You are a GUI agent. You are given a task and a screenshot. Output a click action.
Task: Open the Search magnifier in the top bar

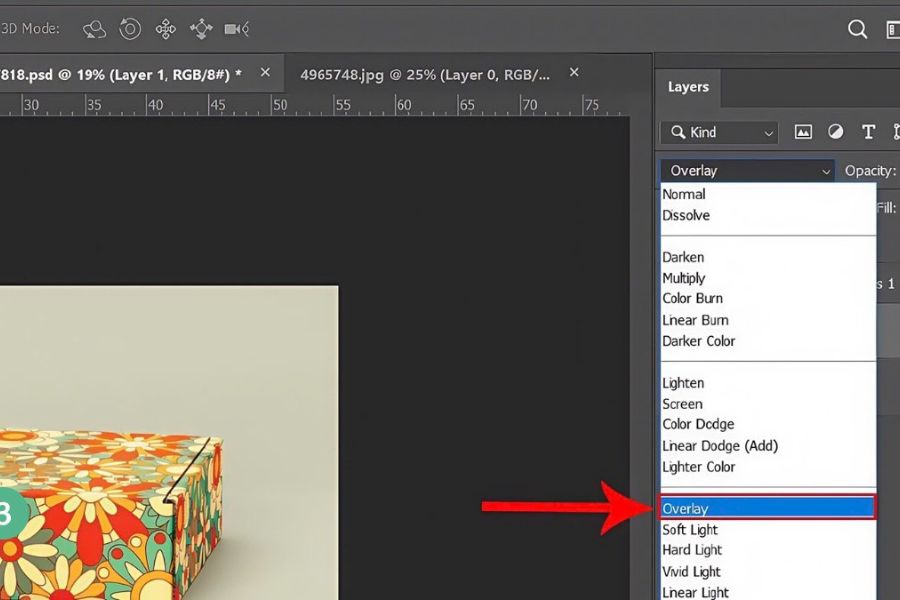pos(857,29)
